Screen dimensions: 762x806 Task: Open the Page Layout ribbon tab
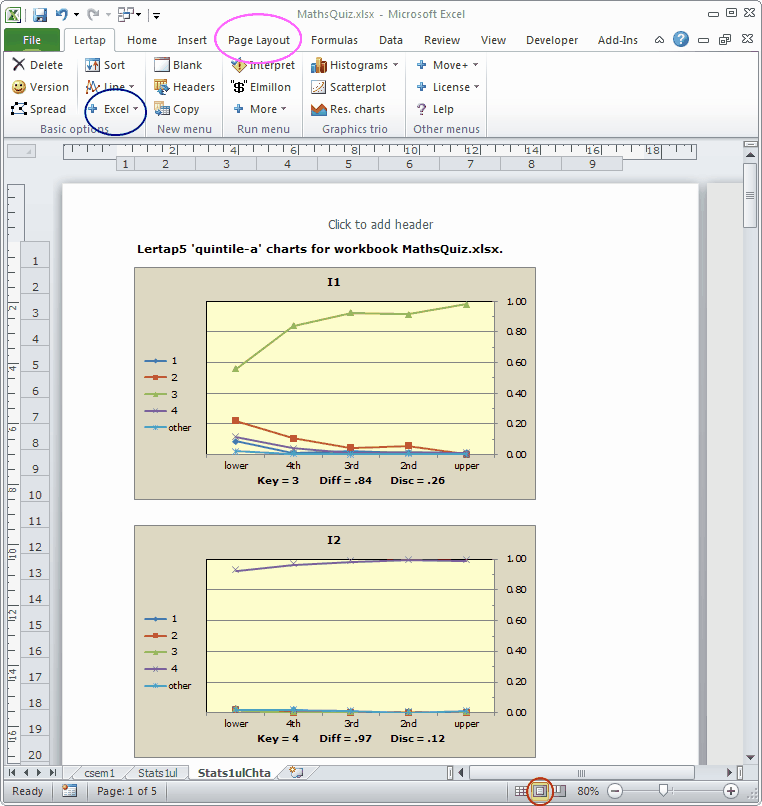coord(259,40)
